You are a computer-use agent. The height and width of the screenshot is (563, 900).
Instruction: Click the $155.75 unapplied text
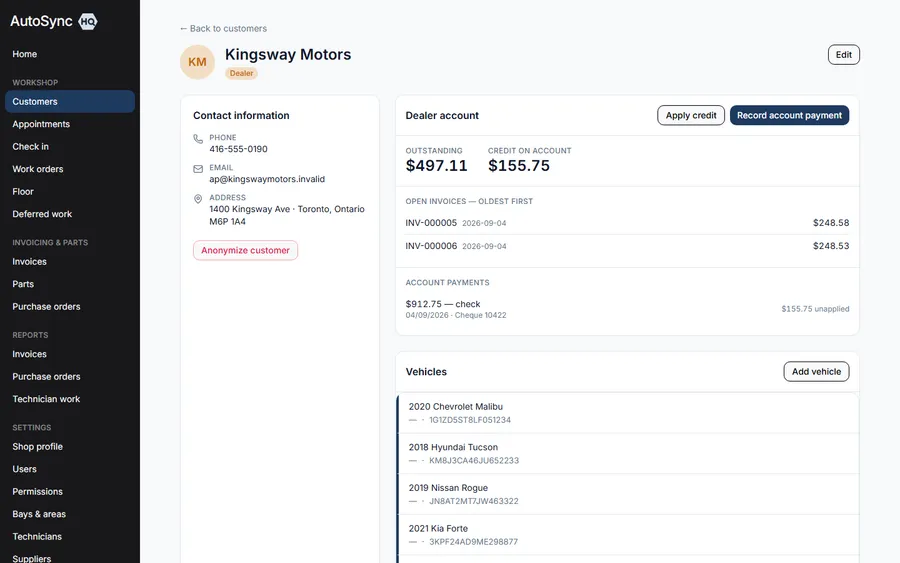point(815,309)
